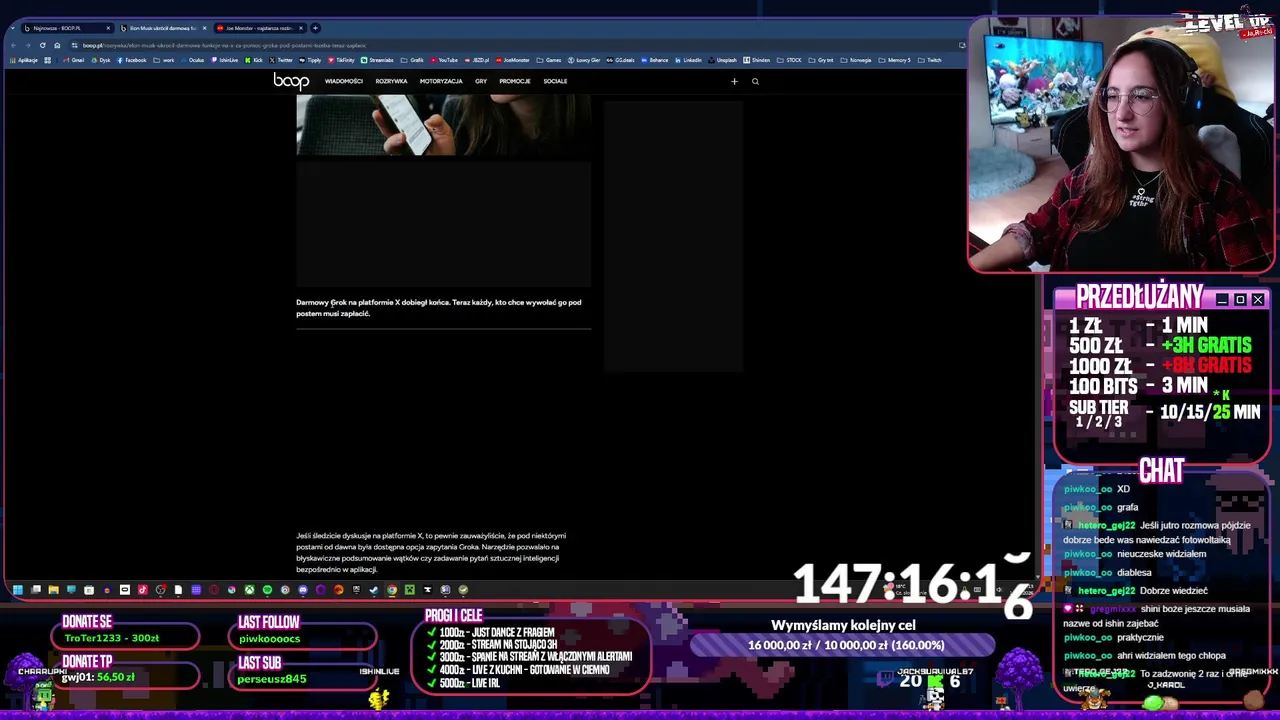Open File Explorer from the taskbar
The height and width of the screenshot is (720, 1280).
(53, 590)
